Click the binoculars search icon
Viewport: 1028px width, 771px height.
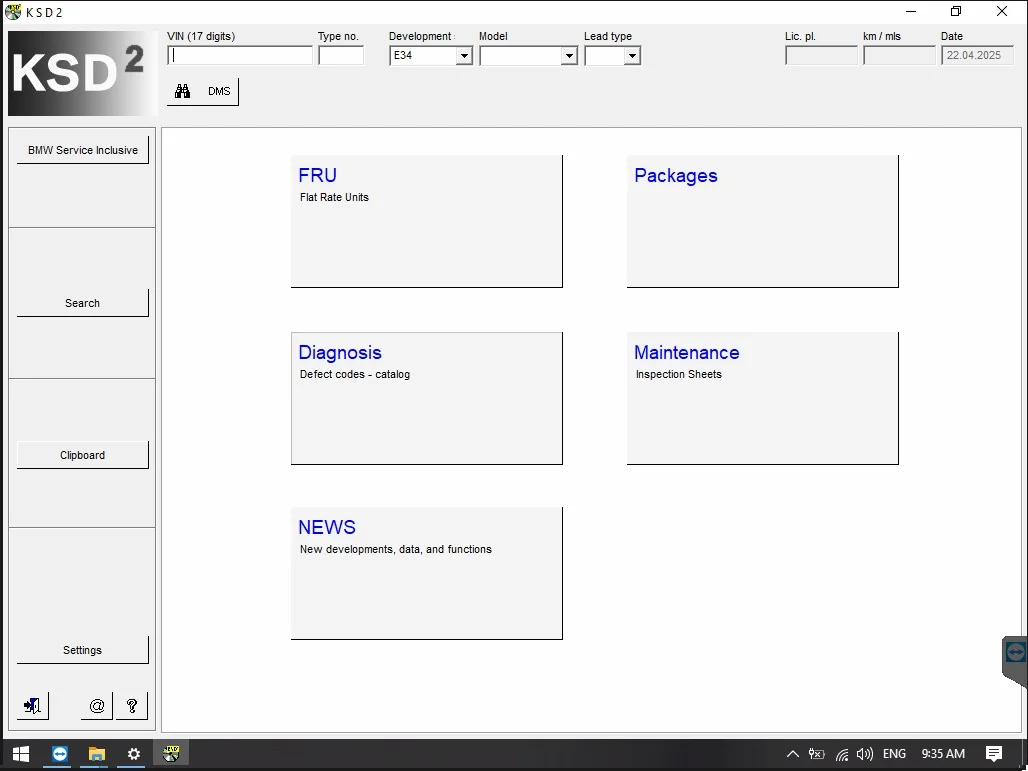[x=182, y=91]
